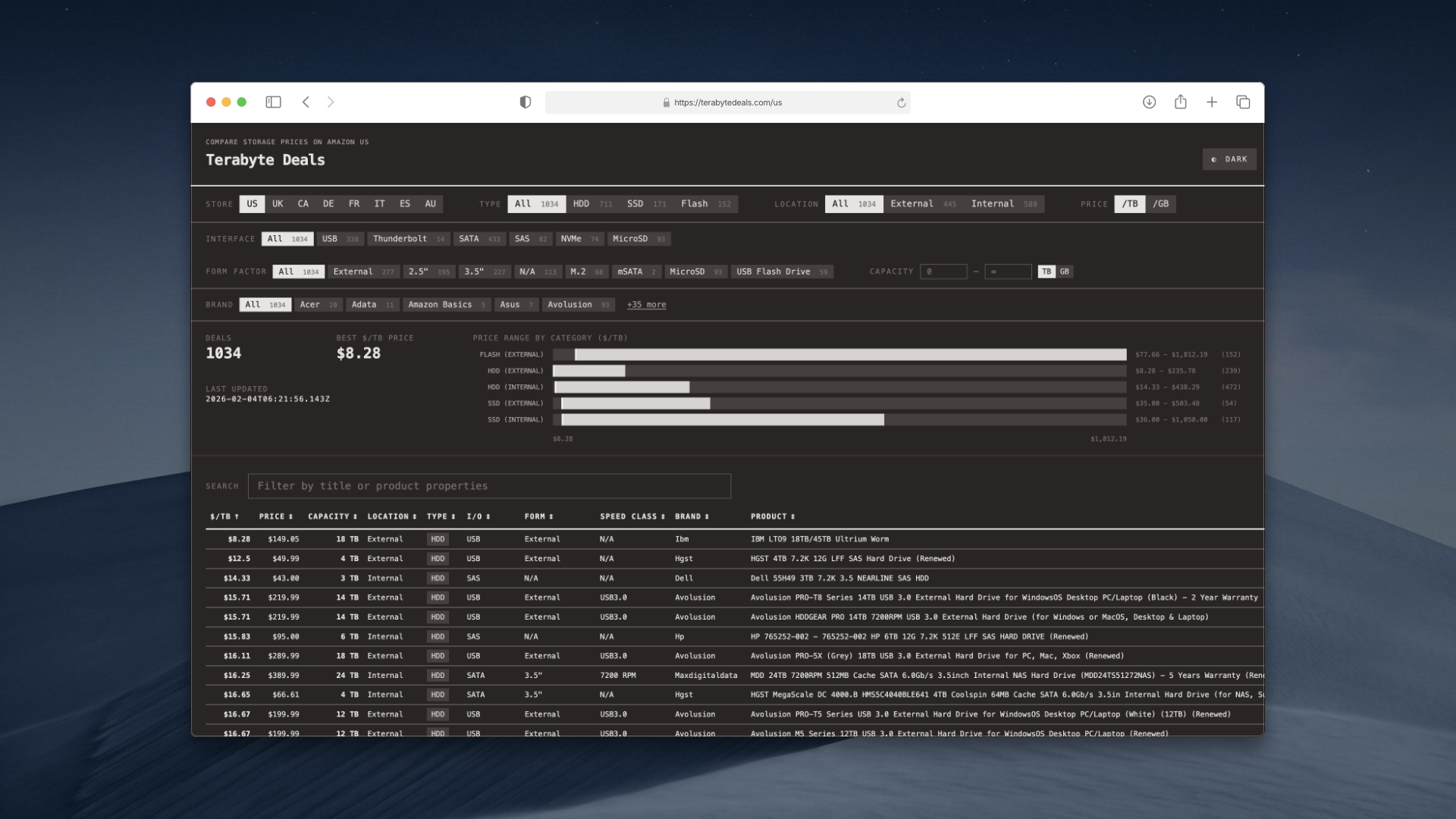This screenshot has width=1456, height=819.
Task: Click the share icon in the toolbar
Action: click(1180, 102)
